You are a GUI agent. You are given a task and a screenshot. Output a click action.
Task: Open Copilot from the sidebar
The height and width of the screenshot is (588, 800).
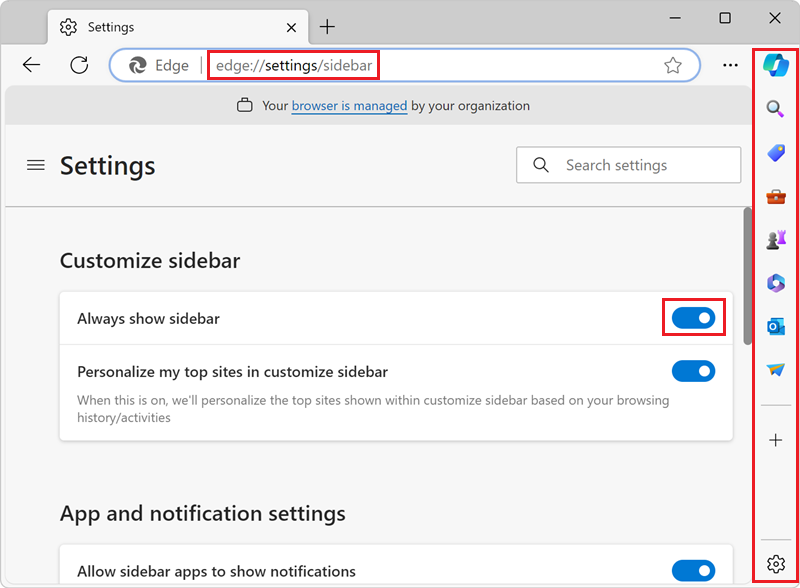[775, 62]
